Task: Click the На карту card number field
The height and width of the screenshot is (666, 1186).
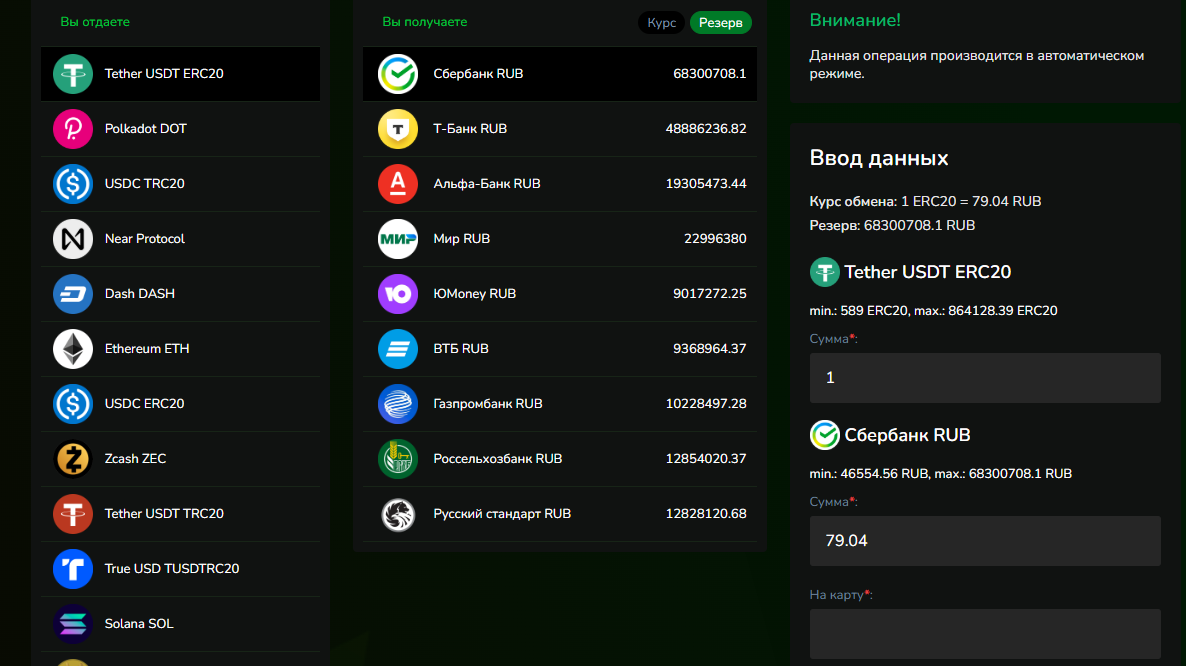Action: coord(984,634)
